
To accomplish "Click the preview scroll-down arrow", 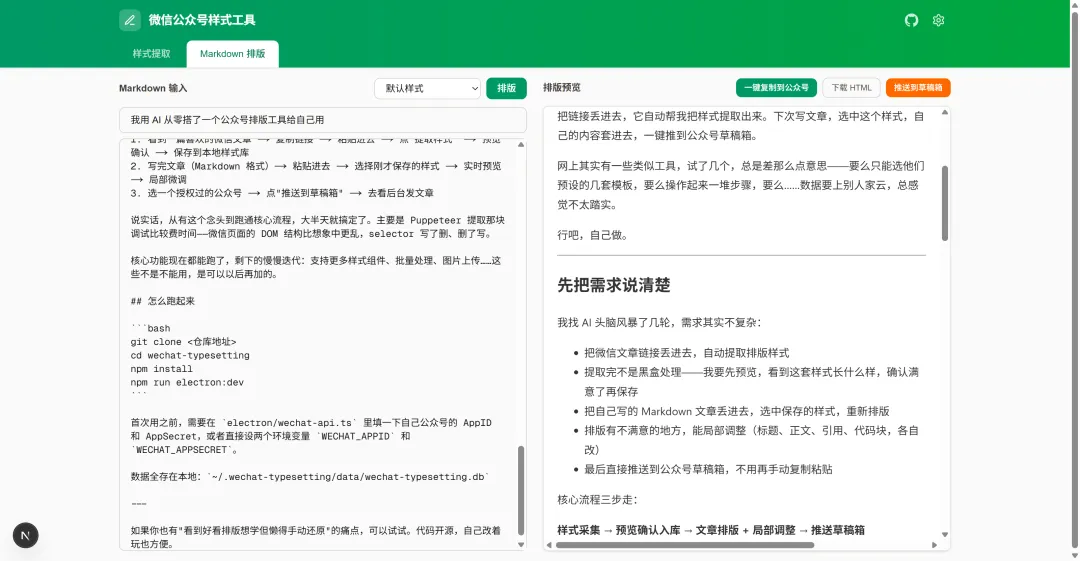I will click(x=945, y=534).
